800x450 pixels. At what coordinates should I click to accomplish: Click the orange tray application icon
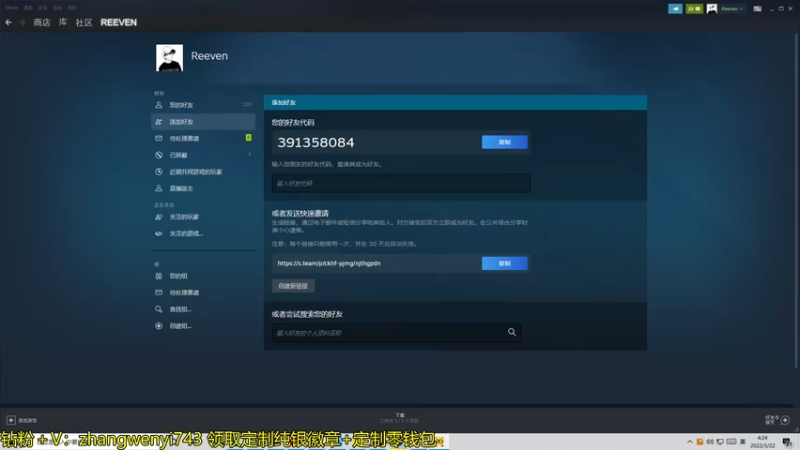point(700,442)
